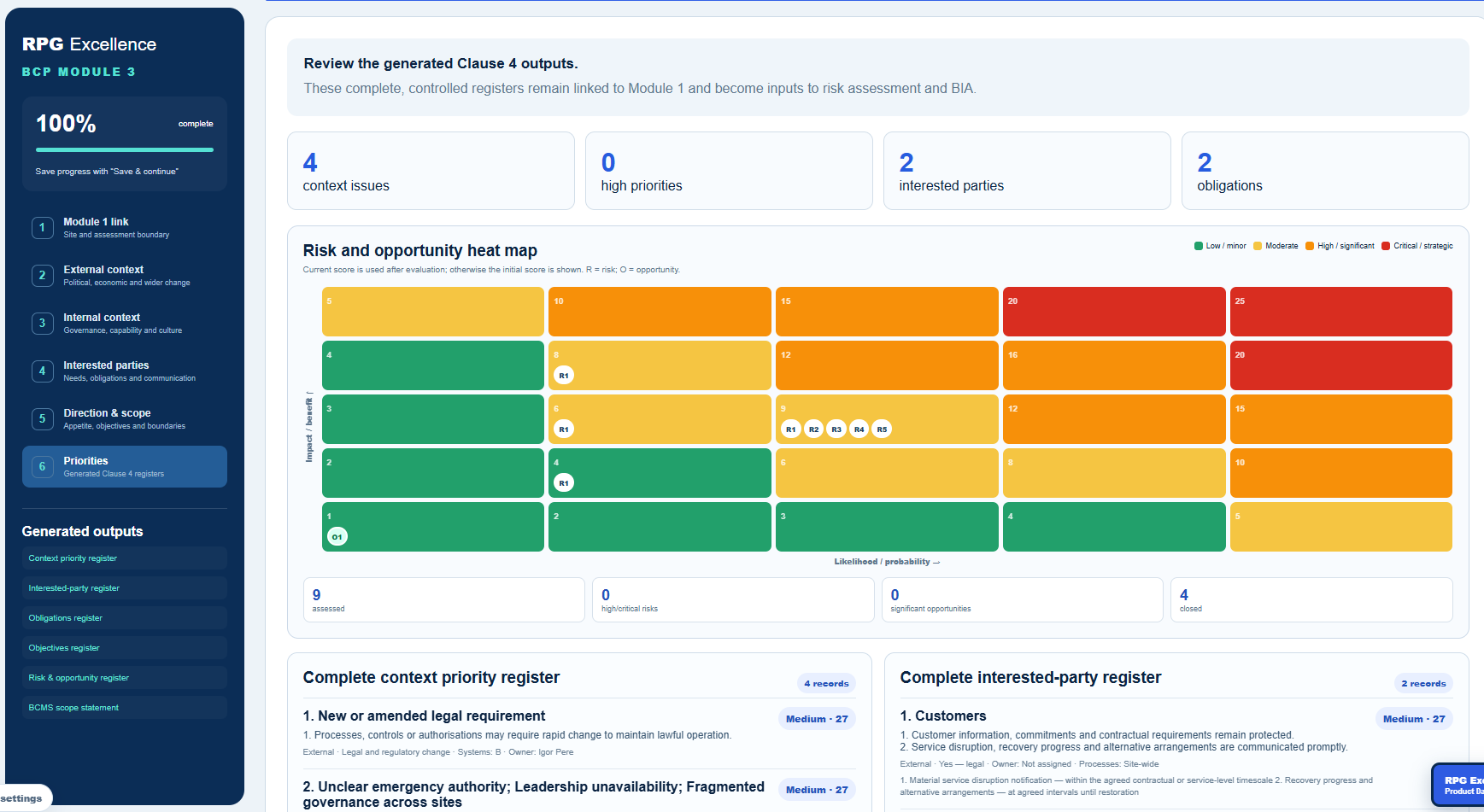Screen dimensions: 1484x812
Task: Select the R2 risk marker on the heat map
Action: tap(814, 429)
